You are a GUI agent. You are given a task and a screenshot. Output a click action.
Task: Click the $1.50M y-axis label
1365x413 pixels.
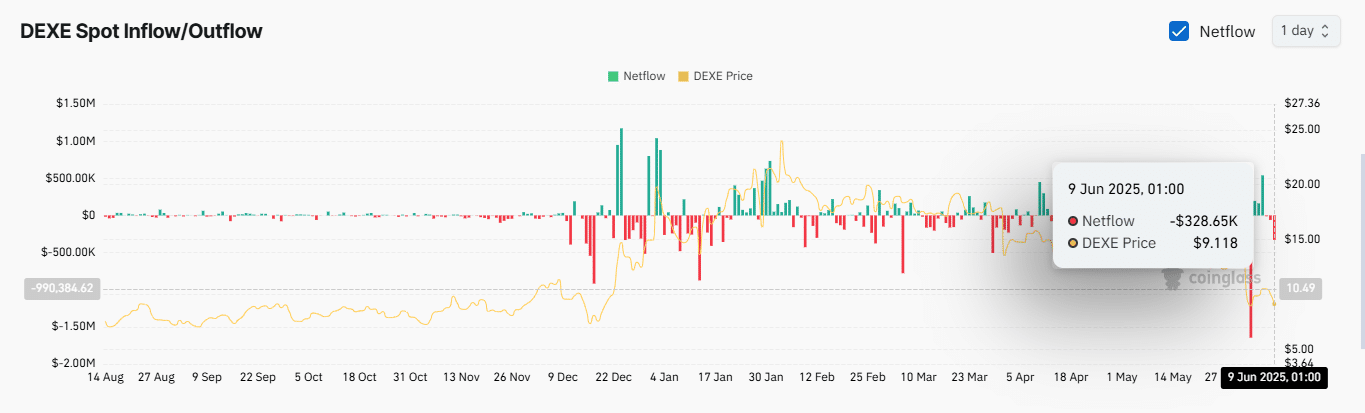[74, 104]
